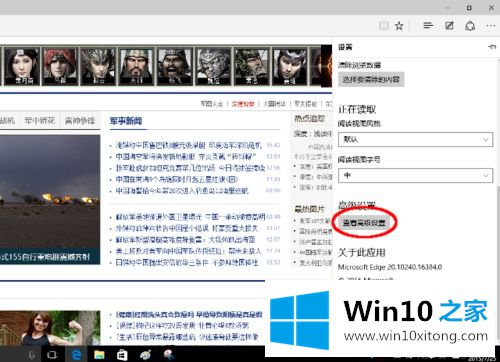
Task: Open news link starting 中国海空军
Action: tap(186, 156)
